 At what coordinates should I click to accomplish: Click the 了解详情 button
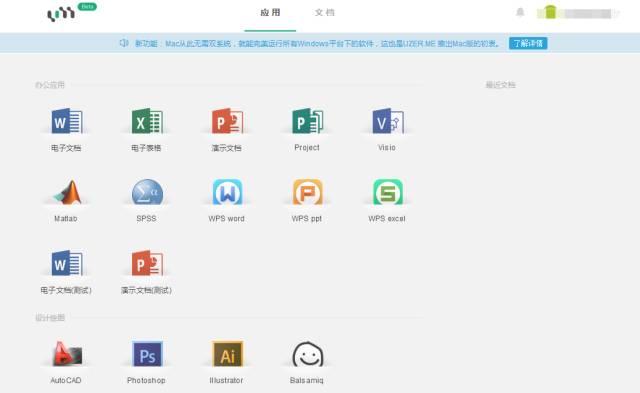(528, 43)
